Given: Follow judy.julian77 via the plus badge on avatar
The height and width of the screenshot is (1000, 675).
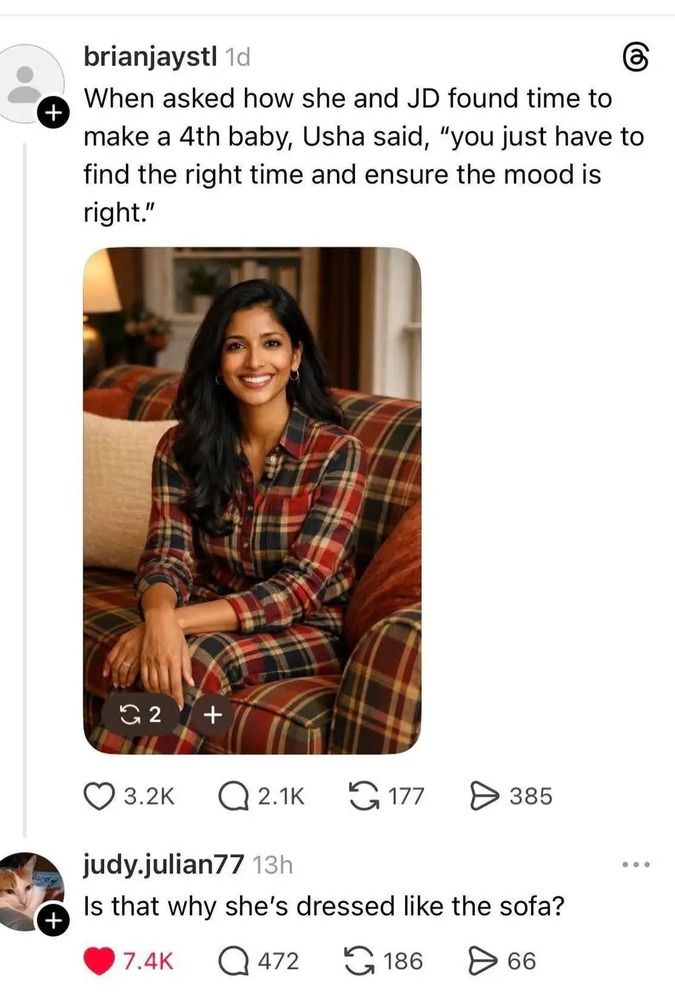Looking at the screenshot, I should [x=53, y=921].
